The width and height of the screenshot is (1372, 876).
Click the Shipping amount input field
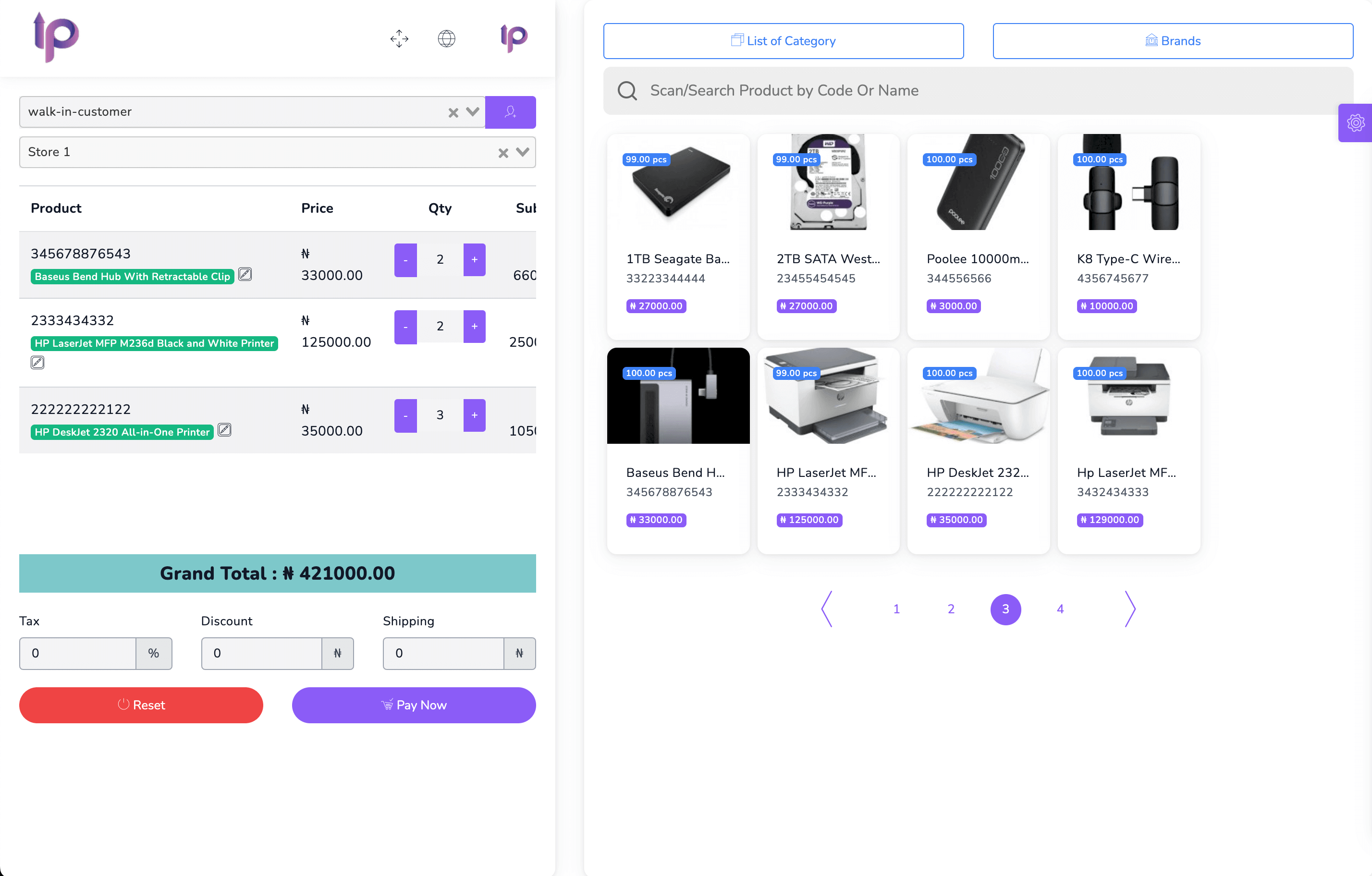point(443,653)
